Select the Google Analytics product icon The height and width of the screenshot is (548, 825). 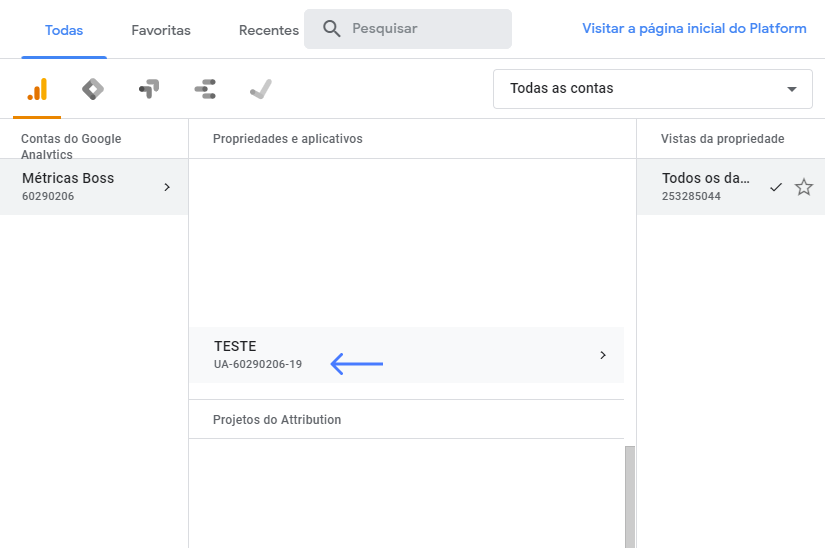(x=37, y=90)
